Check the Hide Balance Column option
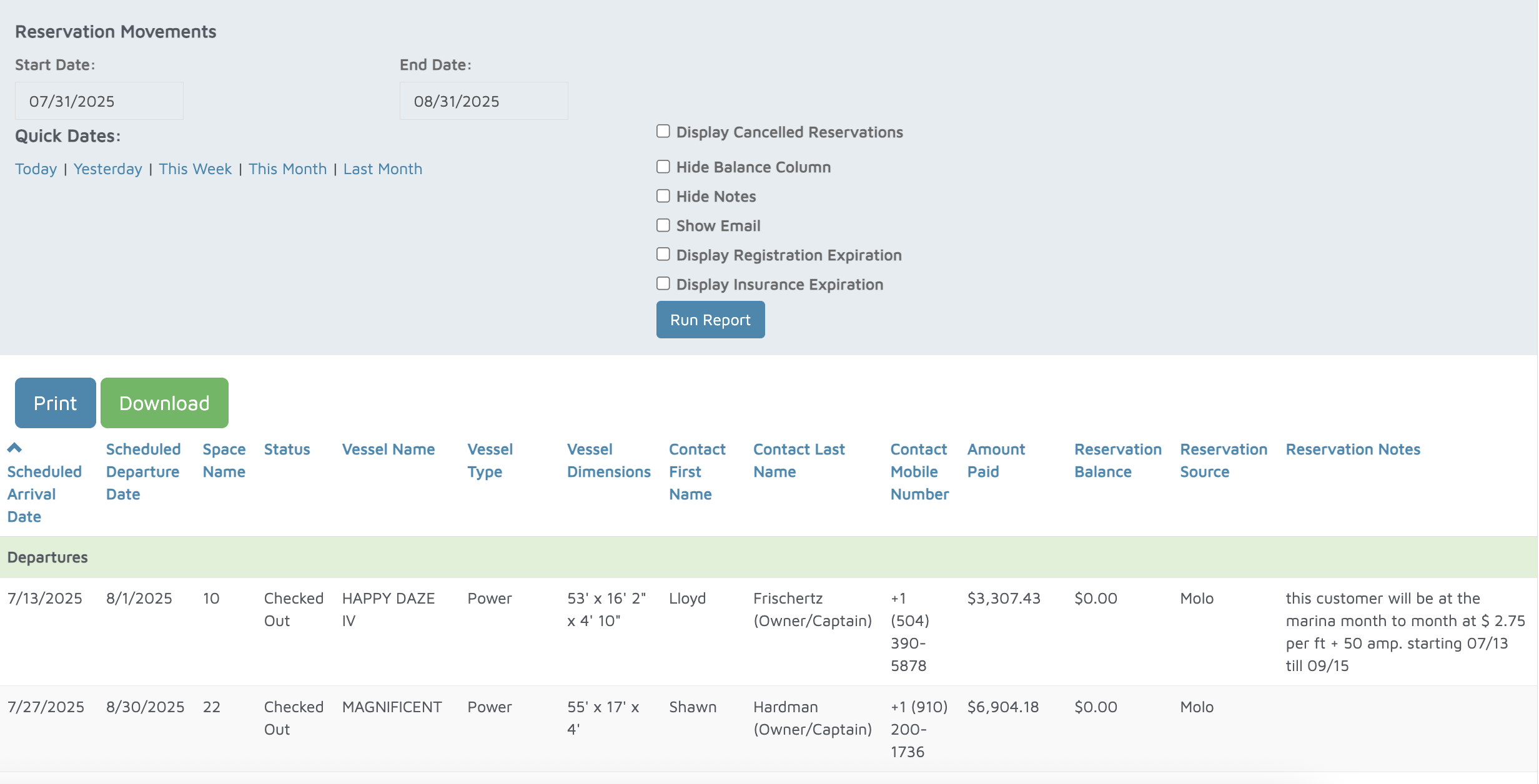 [x=663, y=167]
